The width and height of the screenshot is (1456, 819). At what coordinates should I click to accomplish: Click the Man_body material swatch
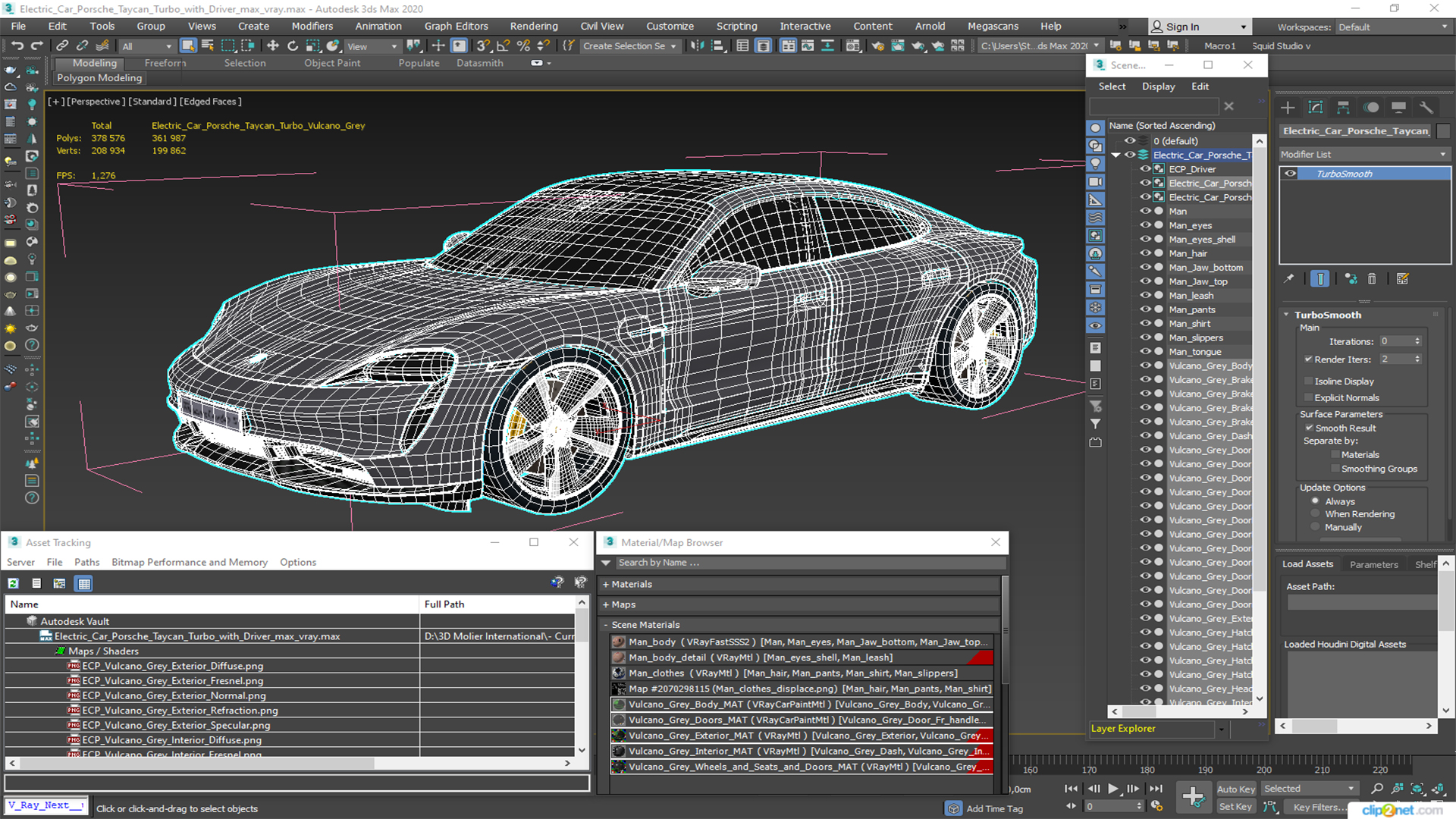[619, 642]
